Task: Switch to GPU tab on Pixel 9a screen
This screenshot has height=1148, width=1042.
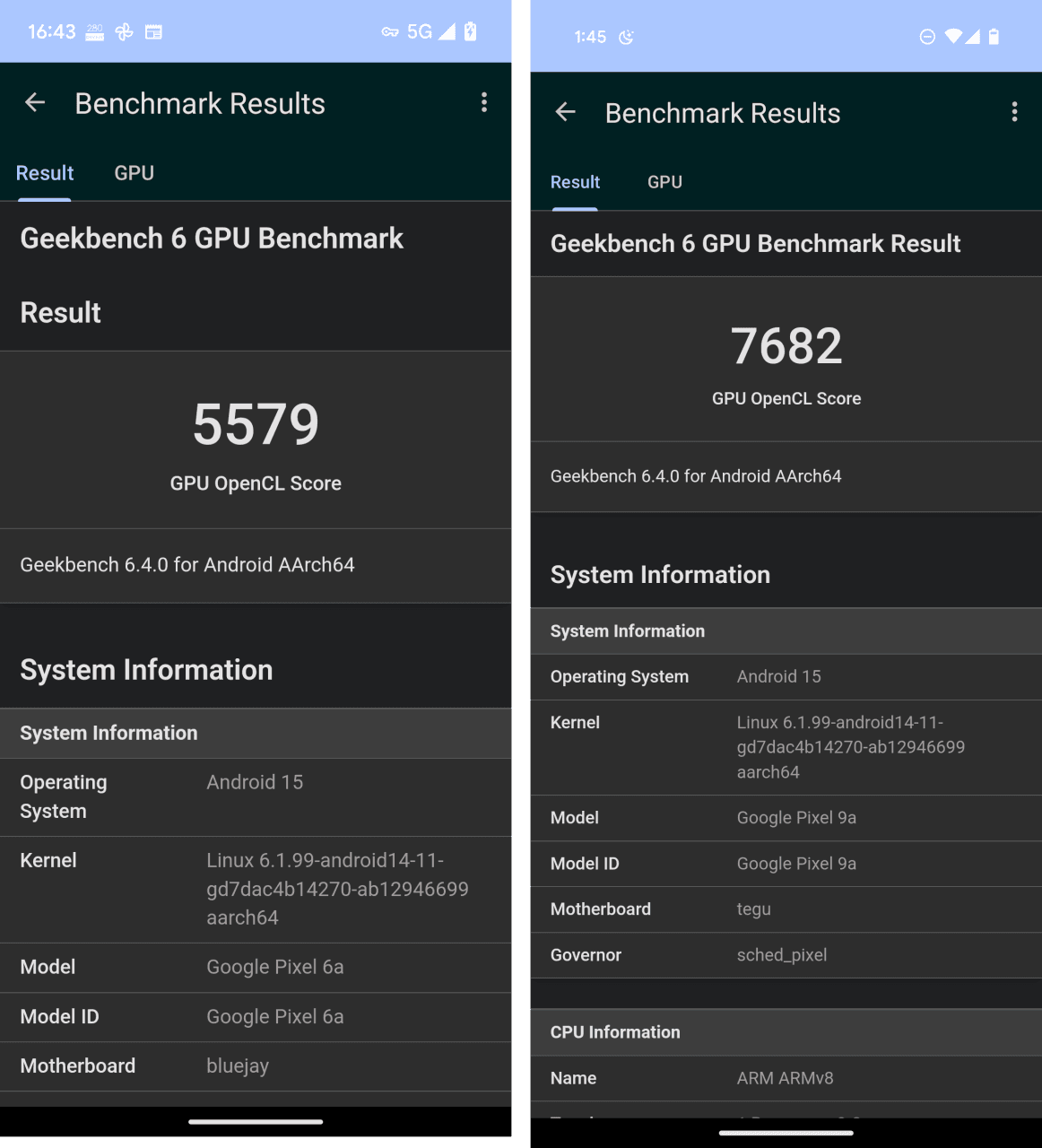Action: pos(664,182)
